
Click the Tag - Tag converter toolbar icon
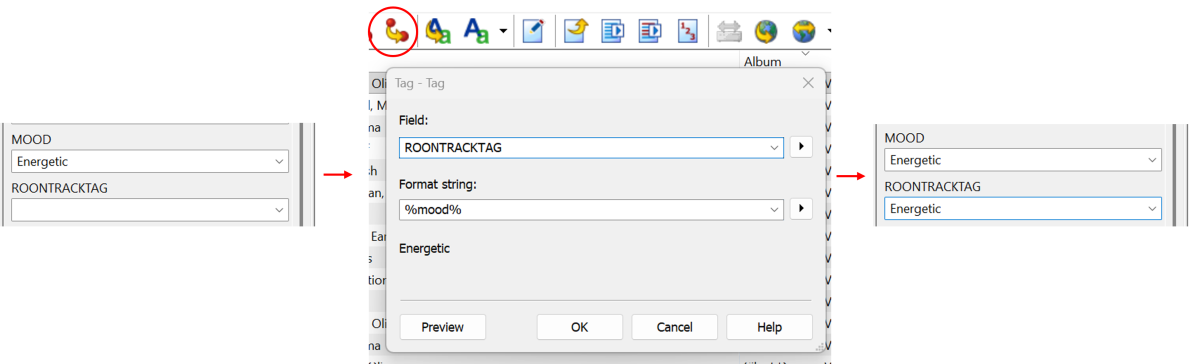coord(396,31)
